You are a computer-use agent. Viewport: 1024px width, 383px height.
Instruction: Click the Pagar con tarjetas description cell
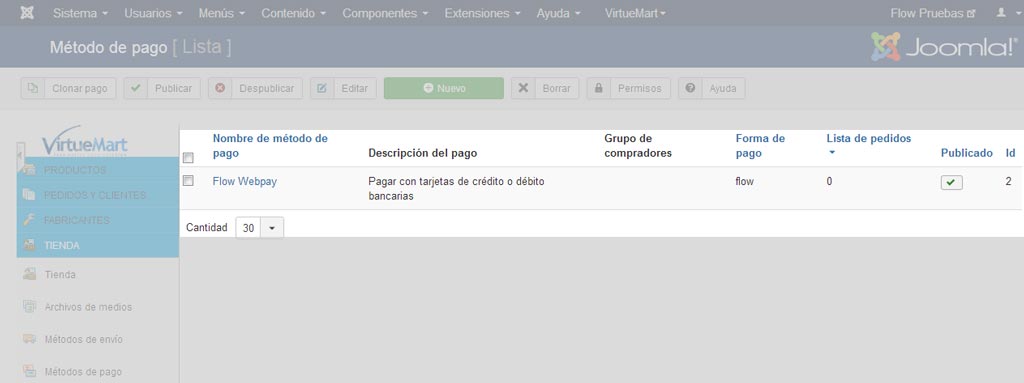(x=456, y=188)
